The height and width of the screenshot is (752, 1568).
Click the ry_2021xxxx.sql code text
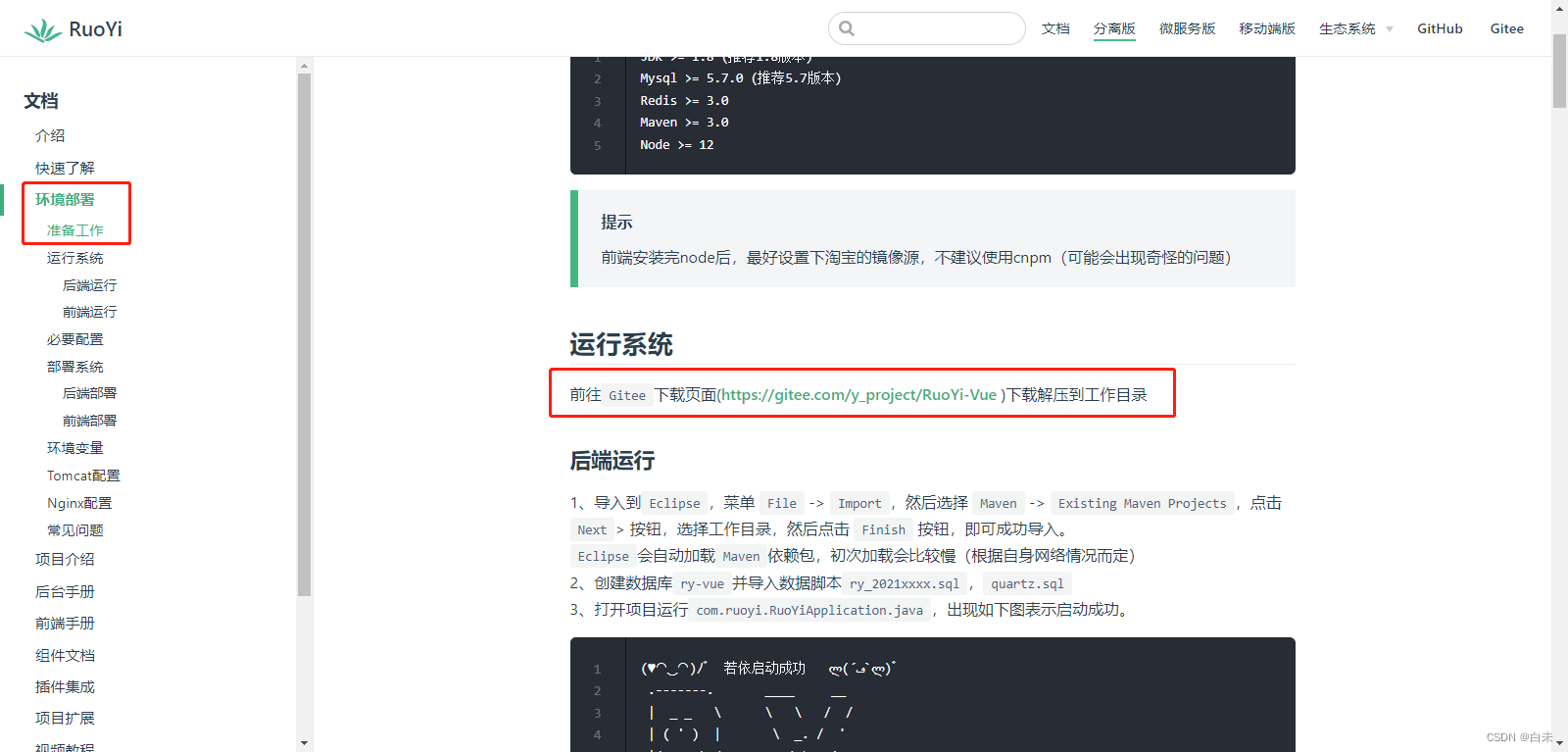point(905,583)
